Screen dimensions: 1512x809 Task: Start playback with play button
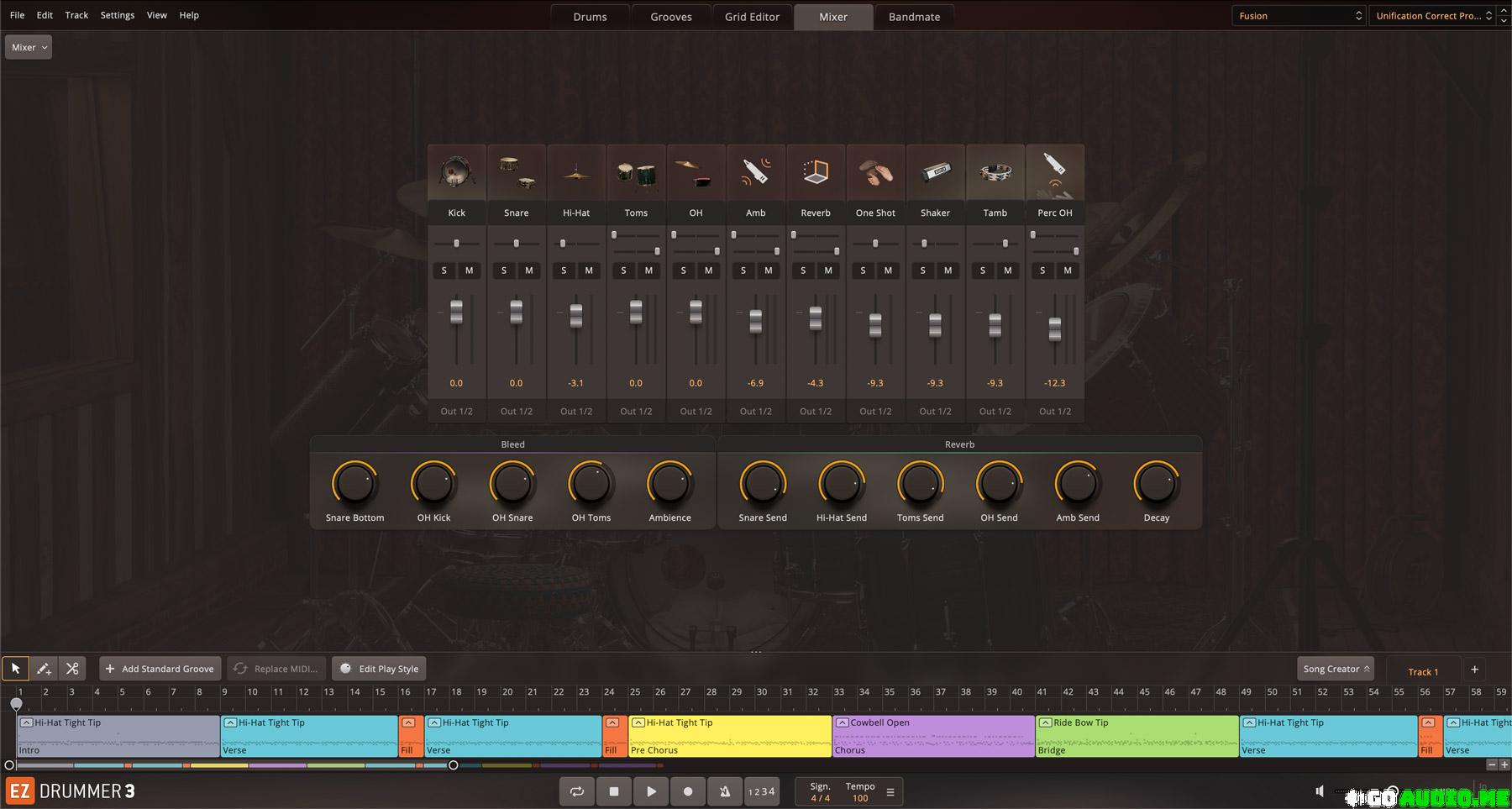(651, 791)
